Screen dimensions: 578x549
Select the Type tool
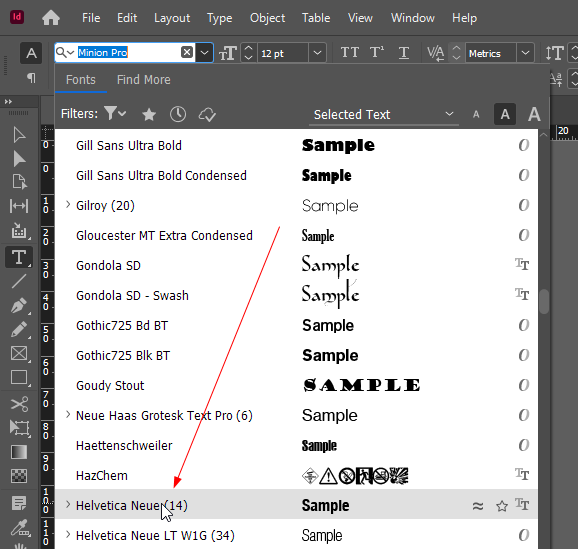(x=19, y=257)
